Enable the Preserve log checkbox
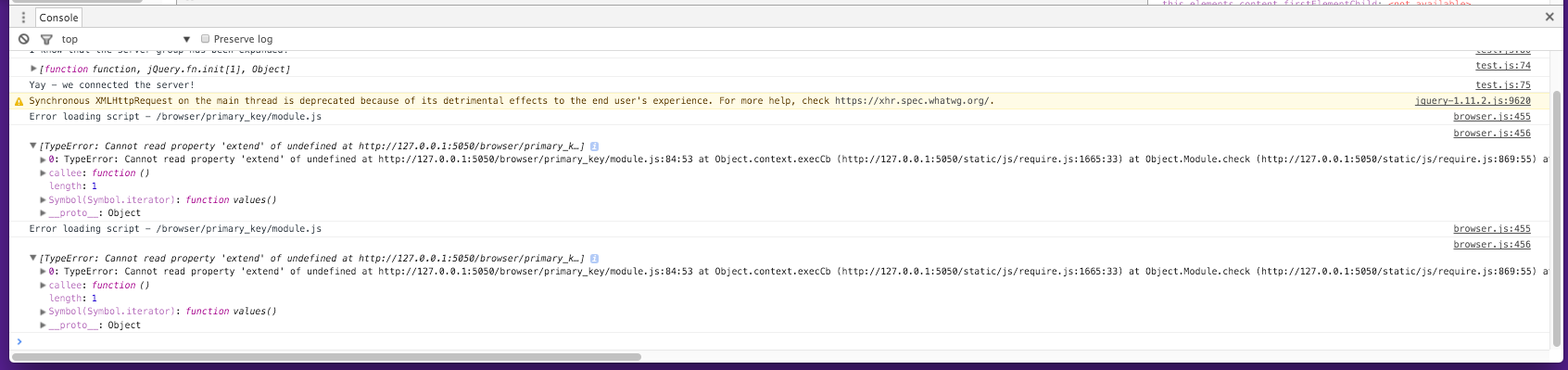 [x=205, y=39]
